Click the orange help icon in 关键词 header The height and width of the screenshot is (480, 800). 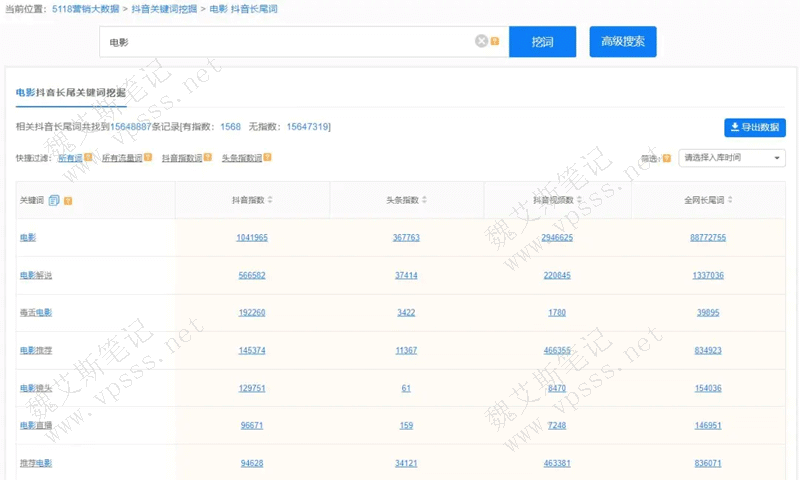coord(68,201)
